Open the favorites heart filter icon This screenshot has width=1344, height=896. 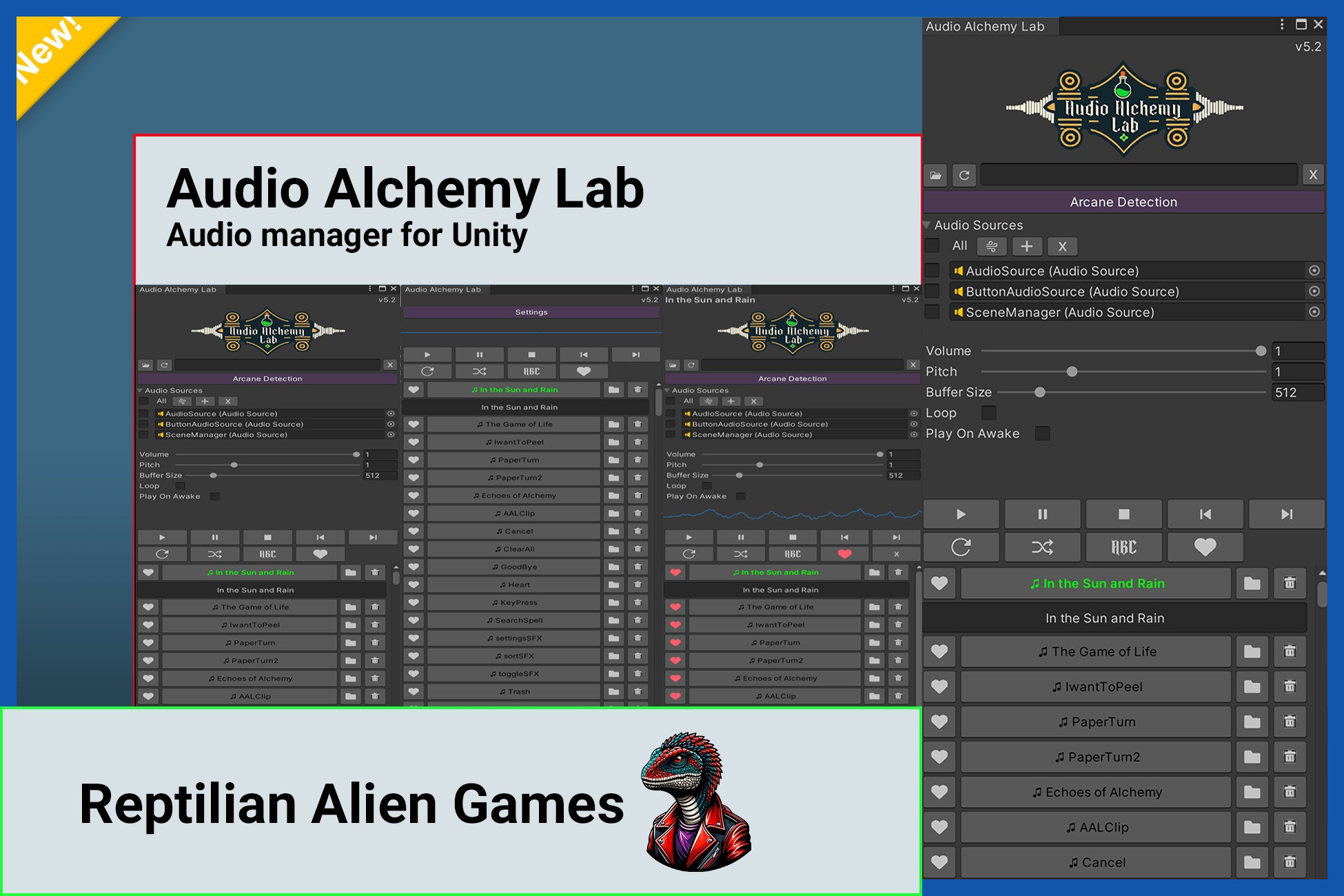click(1205, 547)
